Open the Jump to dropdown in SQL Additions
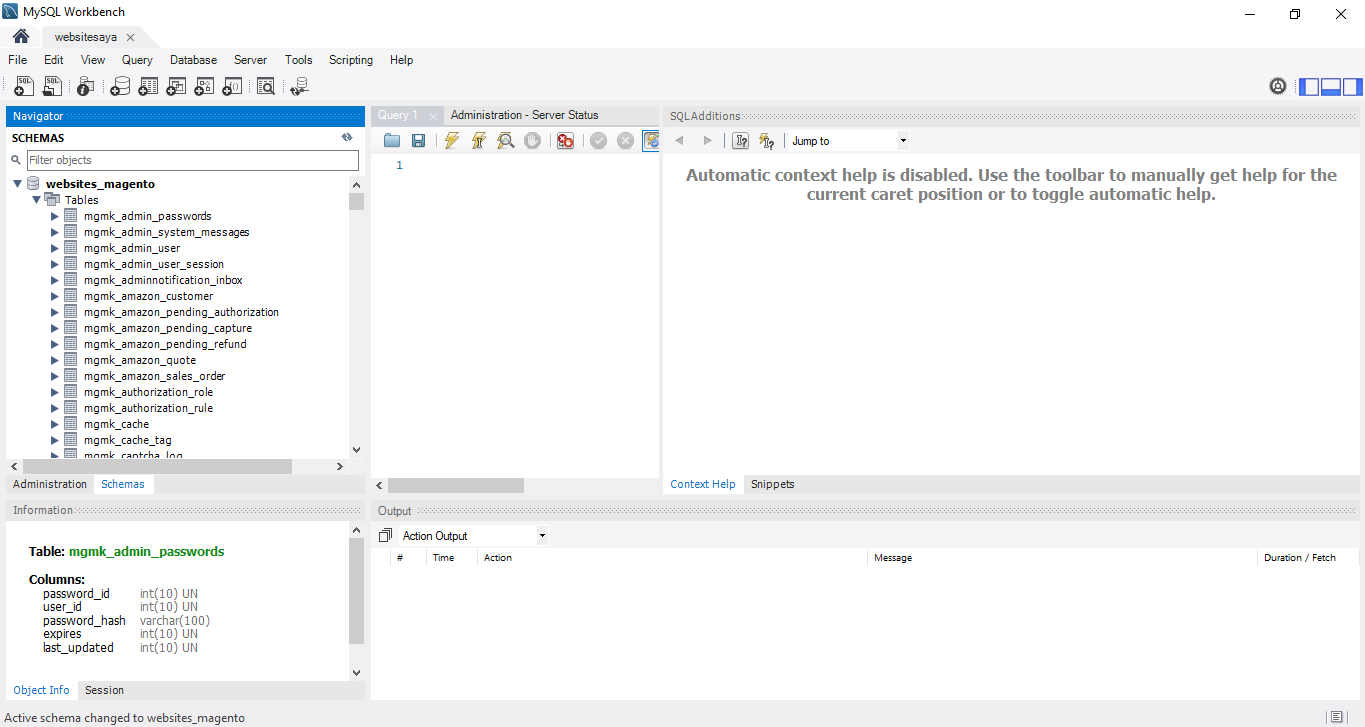Viewport: 1365px width, 727px height. (902, 140)
